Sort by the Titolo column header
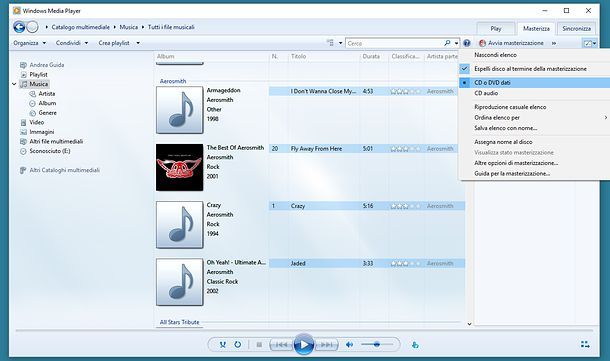610x361 pixels. [x=324, y=56]
